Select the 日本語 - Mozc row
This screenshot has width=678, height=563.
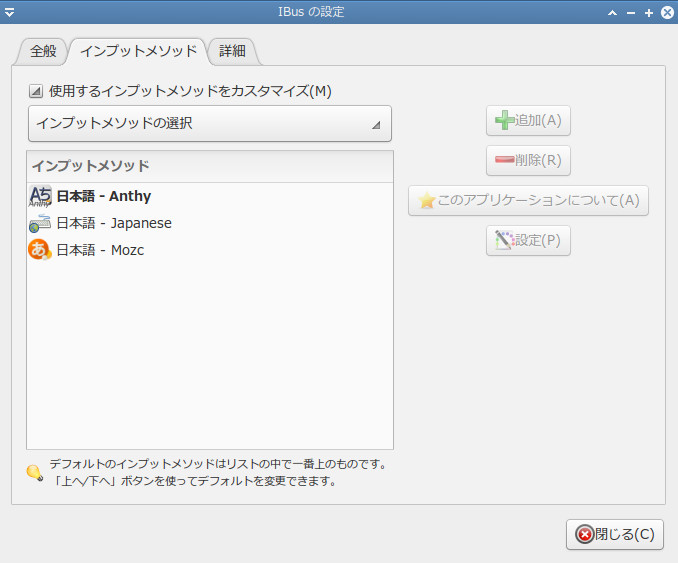click(x=210, y=250)
